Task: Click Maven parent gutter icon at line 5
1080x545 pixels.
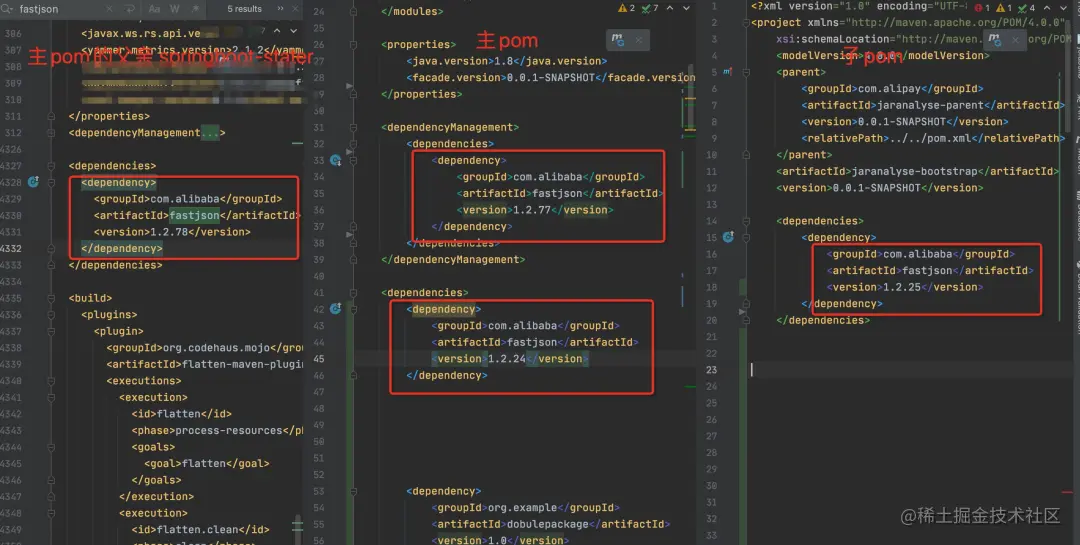Action: [728, 72]
